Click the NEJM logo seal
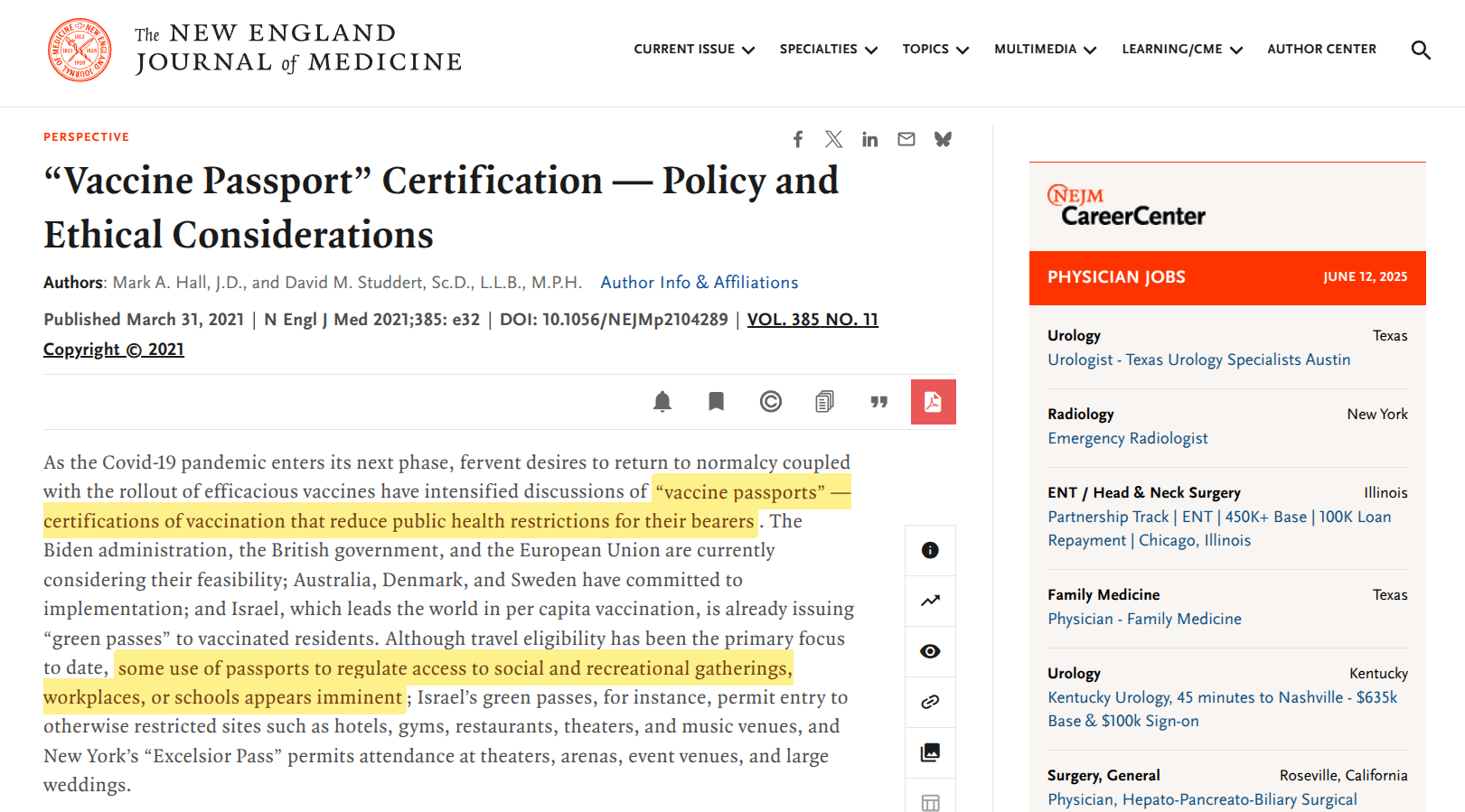The height and width of the screenshot is (812, 1465). coord(80,50)
